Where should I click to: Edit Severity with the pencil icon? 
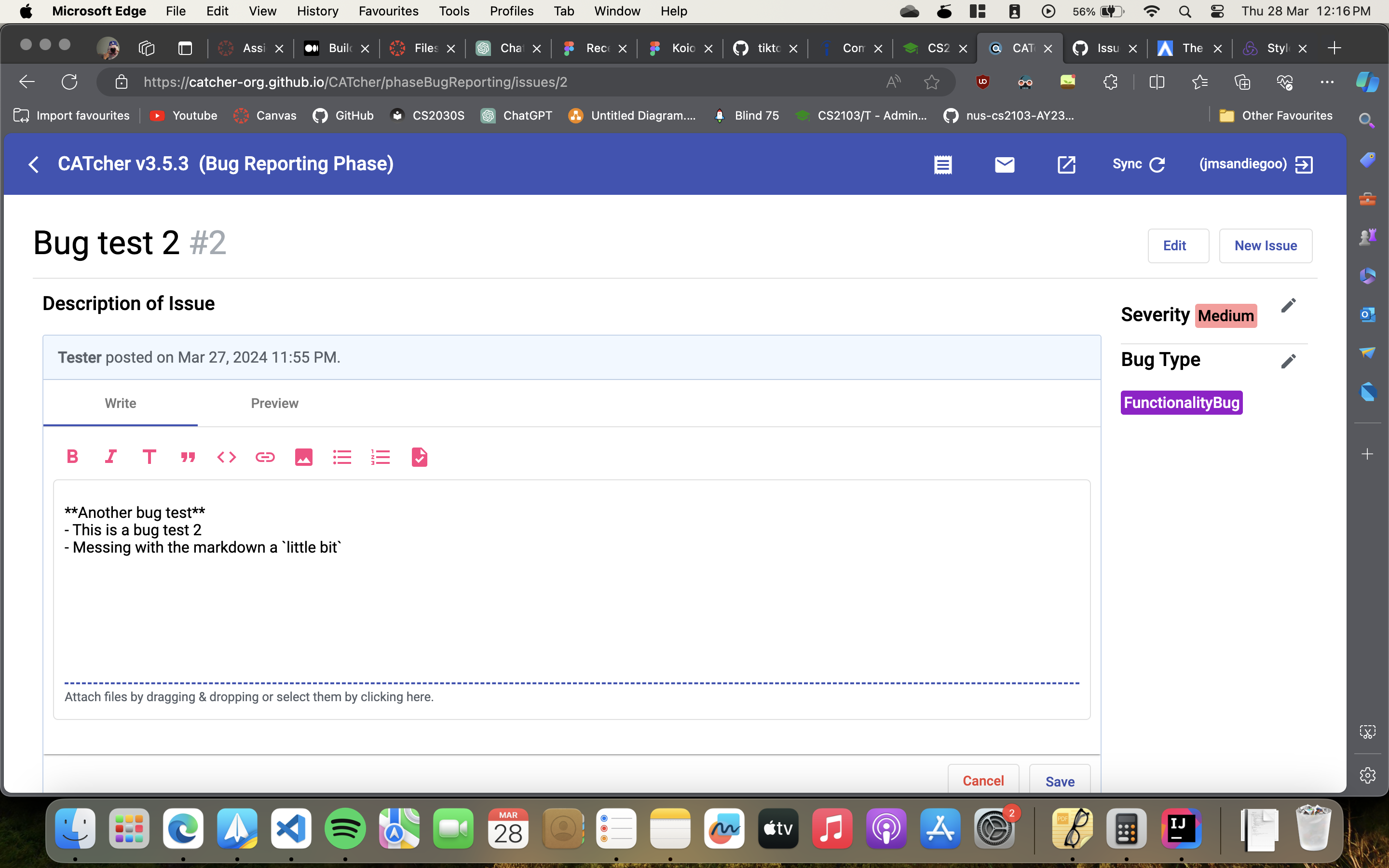click(x=1288, y=305)
